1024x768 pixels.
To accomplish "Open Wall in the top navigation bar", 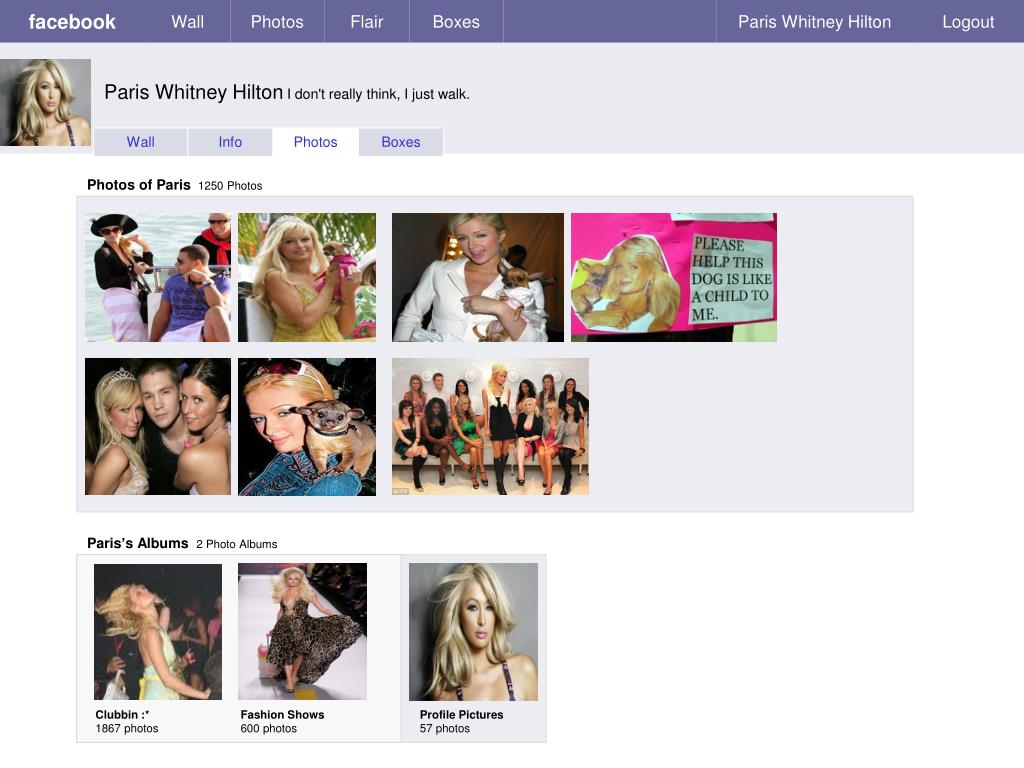I will click(187, 22).
